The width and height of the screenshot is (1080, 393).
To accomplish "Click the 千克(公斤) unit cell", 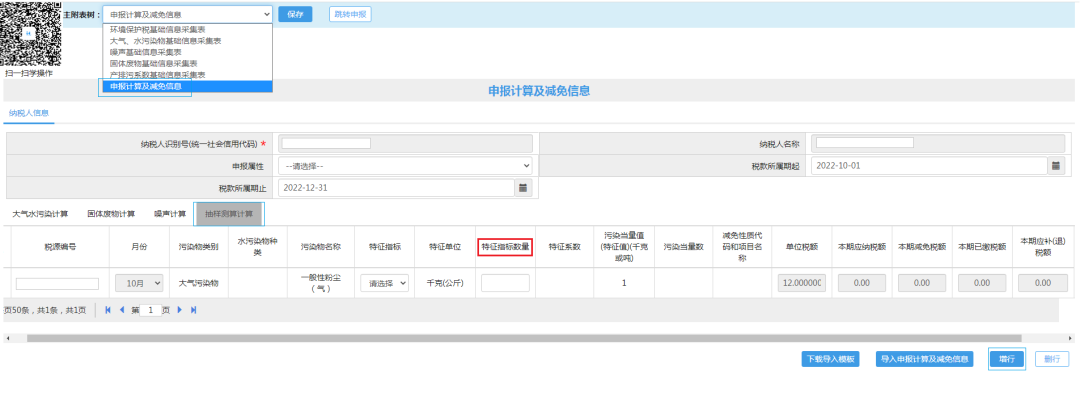I will click(x=445, y=283).
